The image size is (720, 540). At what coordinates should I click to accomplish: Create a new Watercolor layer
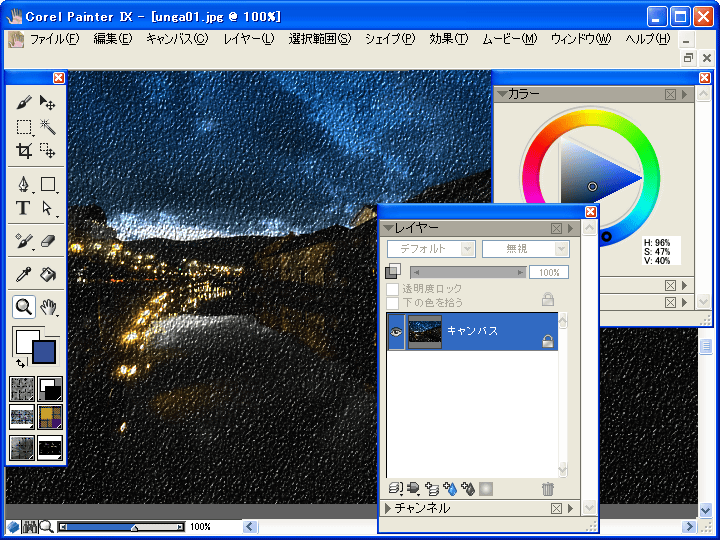pos(450,489)
